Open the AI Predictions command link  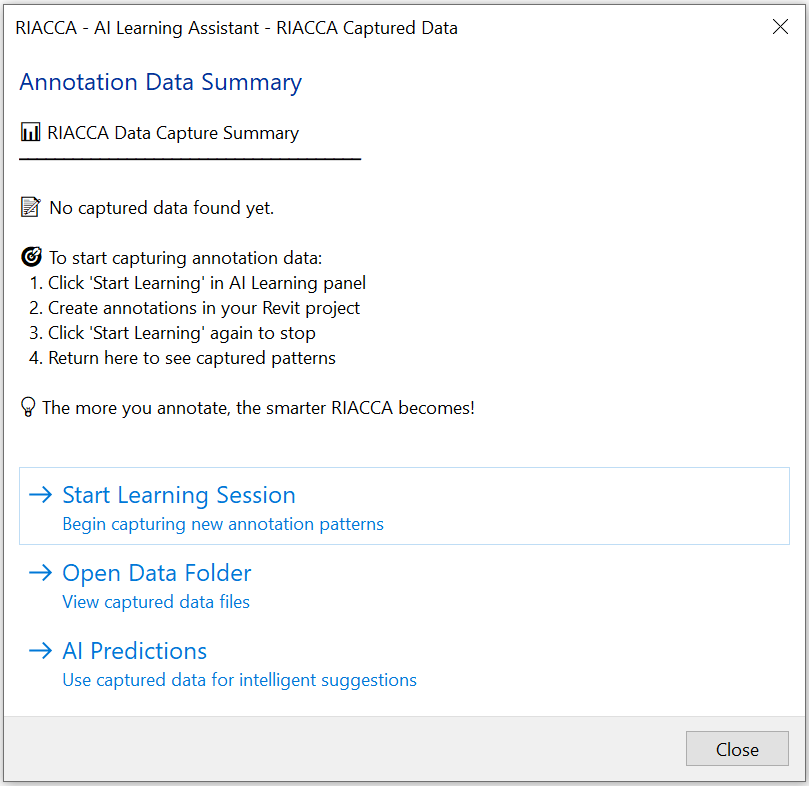[404, 663]
